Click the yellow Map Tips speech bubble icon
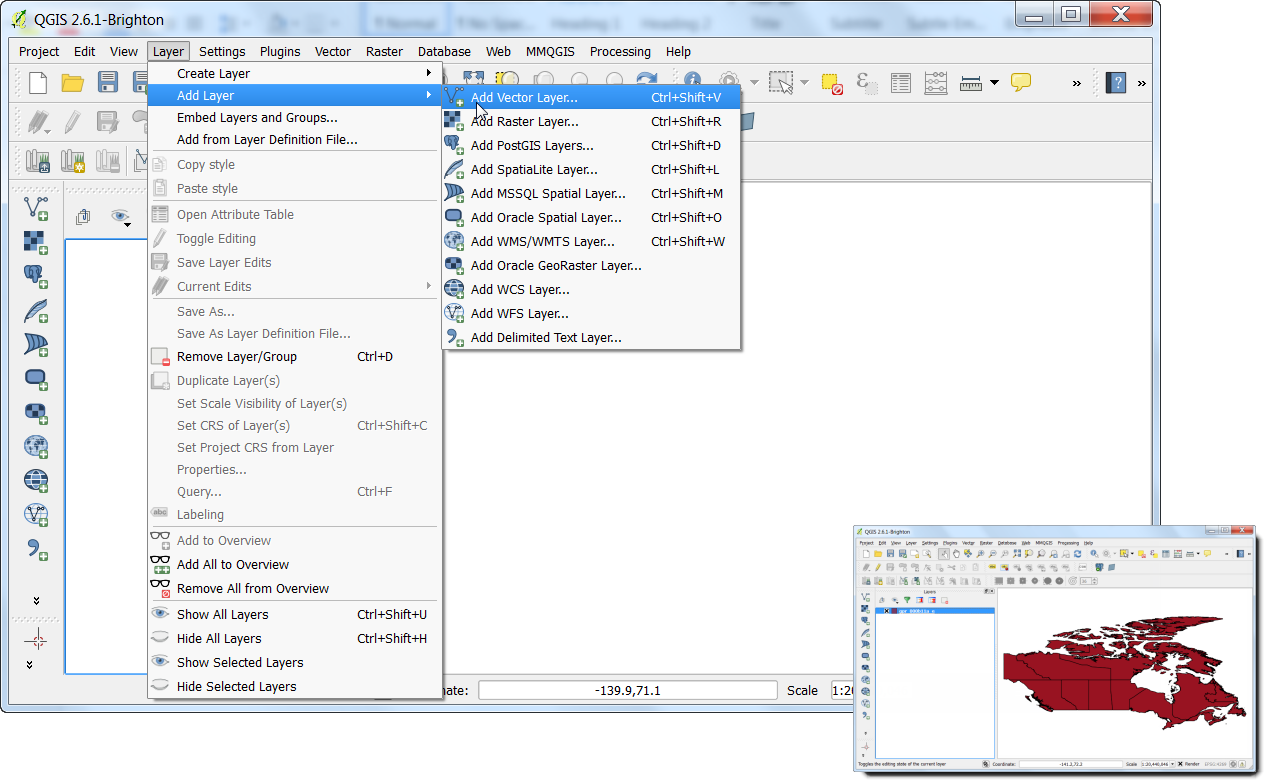This screenshot has width=1273, height=781. pos(1020,83)
